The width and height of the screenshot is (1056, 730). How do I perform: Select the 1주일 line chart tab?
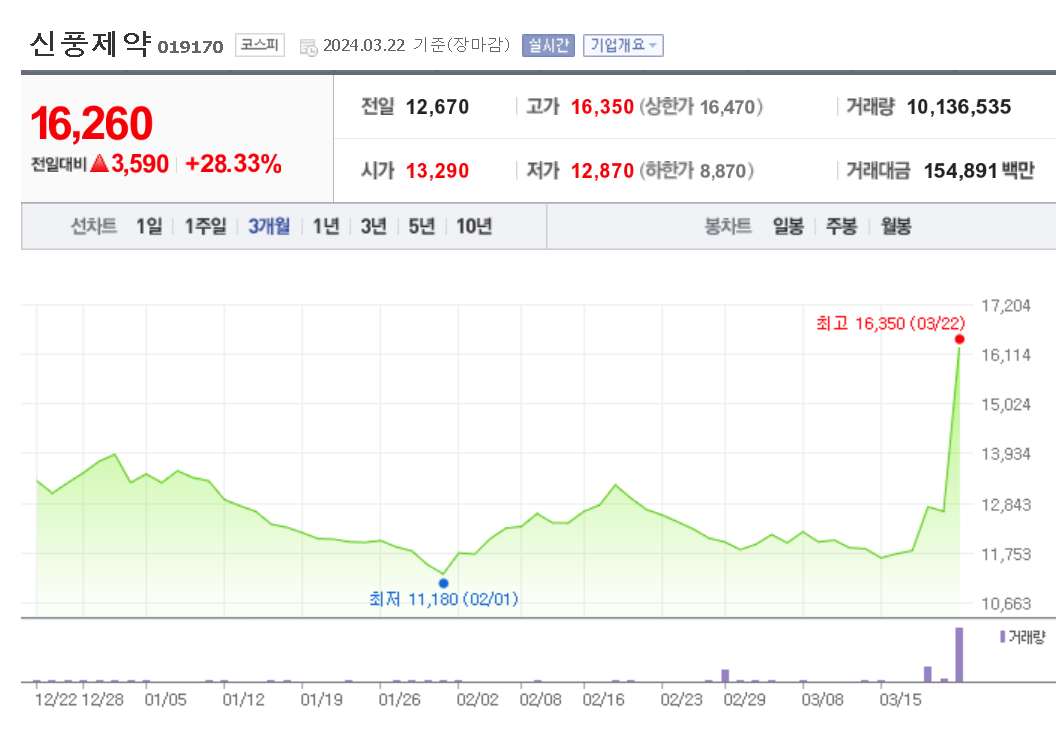pyautogui.click(x=205, y=226)
